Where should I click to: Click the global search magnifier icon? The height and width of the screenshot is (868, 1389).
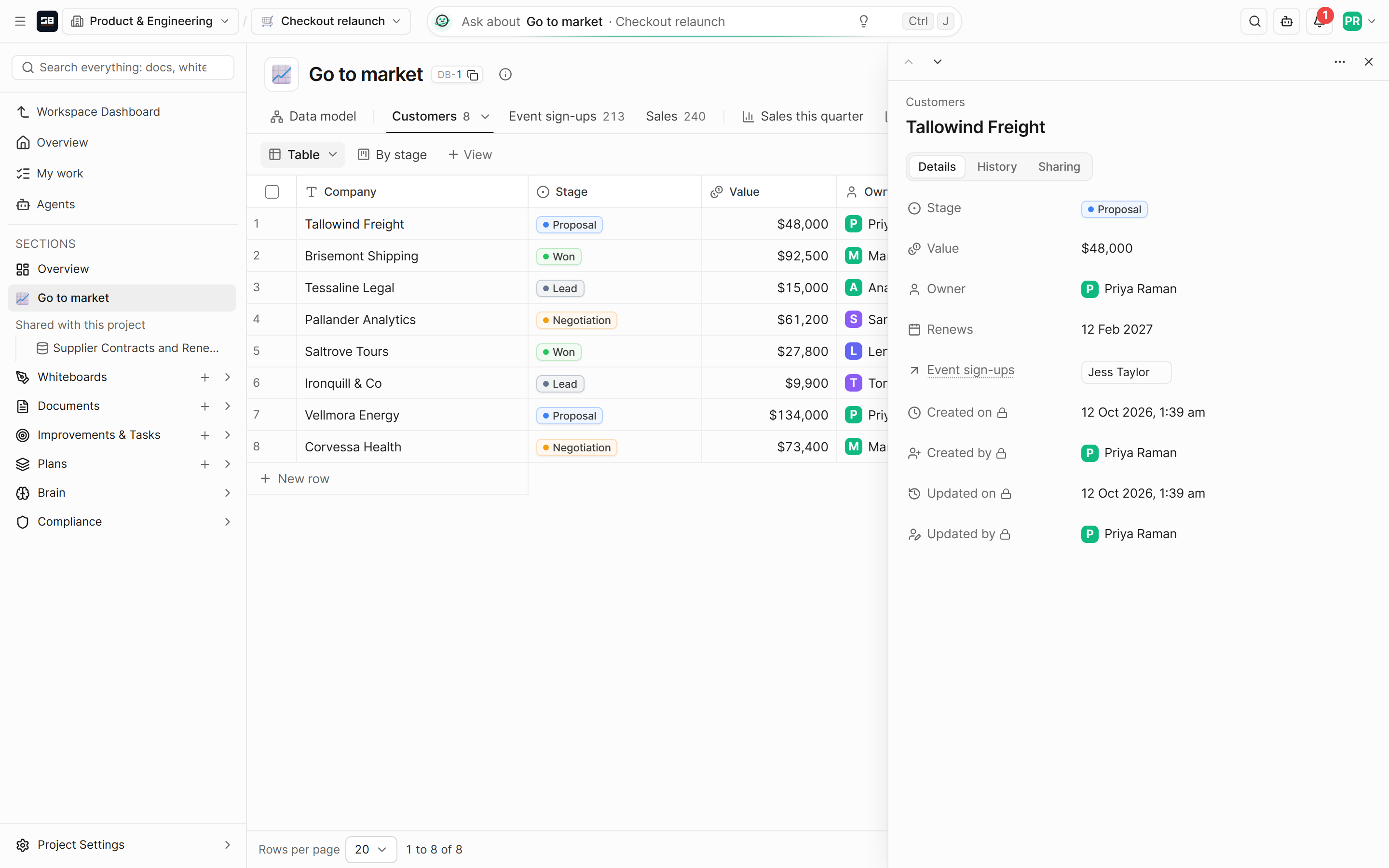pyautogui.click(x=1254, y=21)
